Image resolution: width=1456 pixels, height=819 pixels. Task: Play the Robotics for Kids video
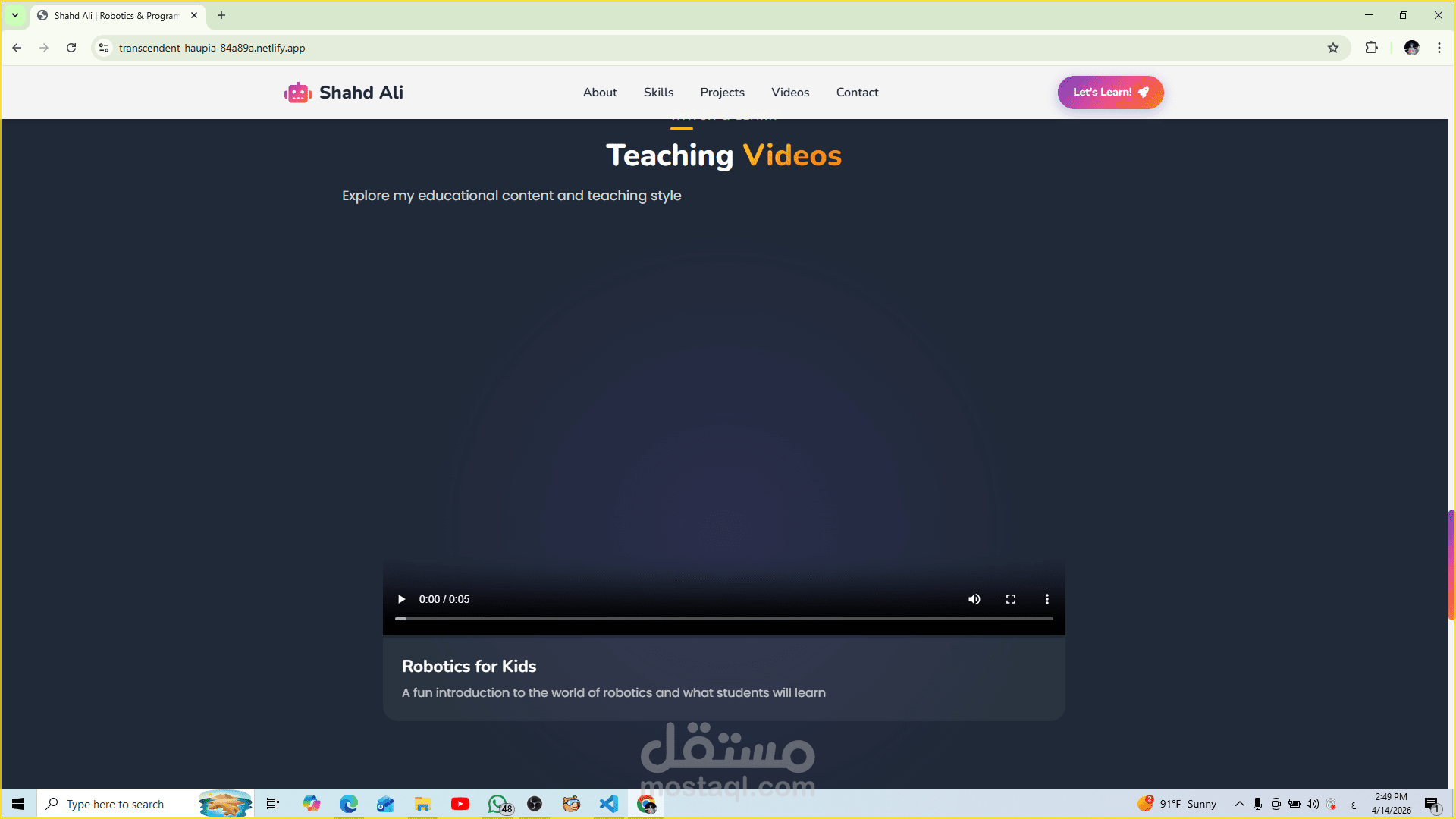pos(401,599)
